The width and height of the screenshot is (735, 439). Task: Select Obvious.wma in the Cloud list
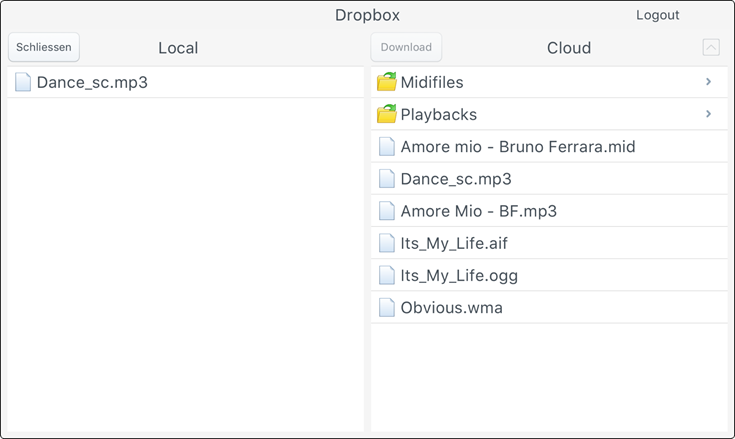point(549,307)
